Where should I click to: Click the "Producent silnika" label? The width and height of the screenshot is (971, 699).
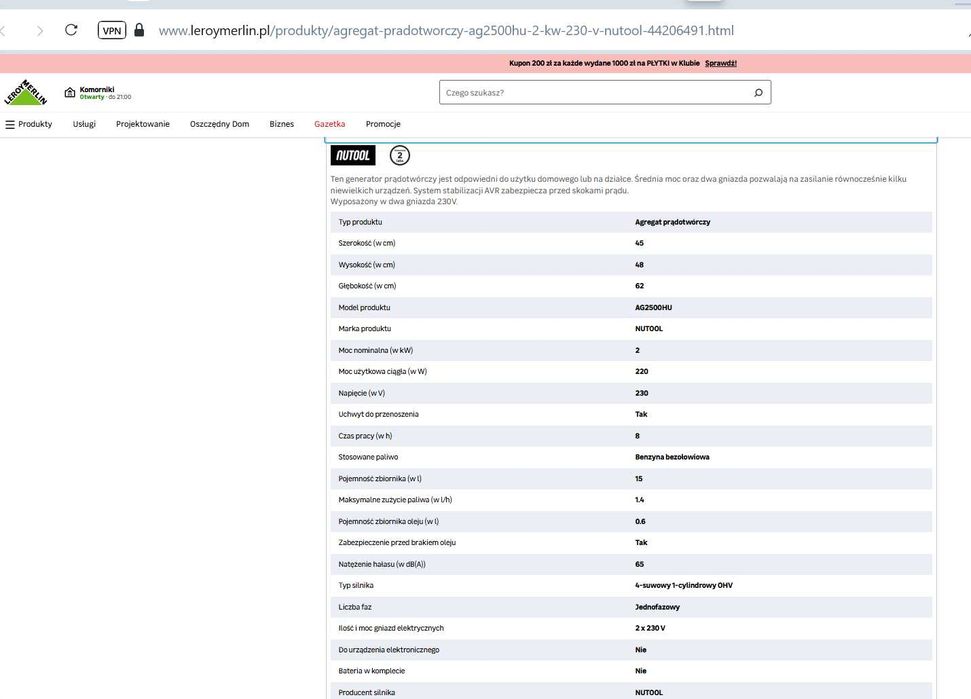tap(367, 692)
